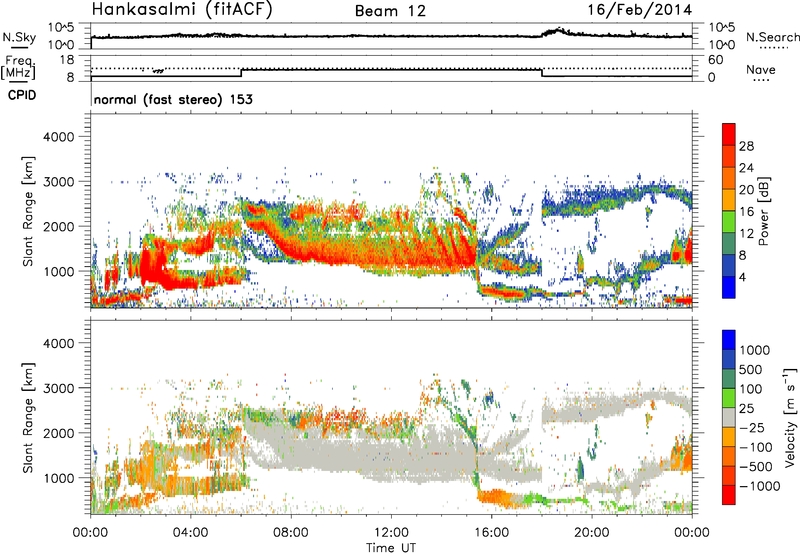800x554 pixels.
Task: Click the 12:00 time axis tick label
Action: [391, 533]
